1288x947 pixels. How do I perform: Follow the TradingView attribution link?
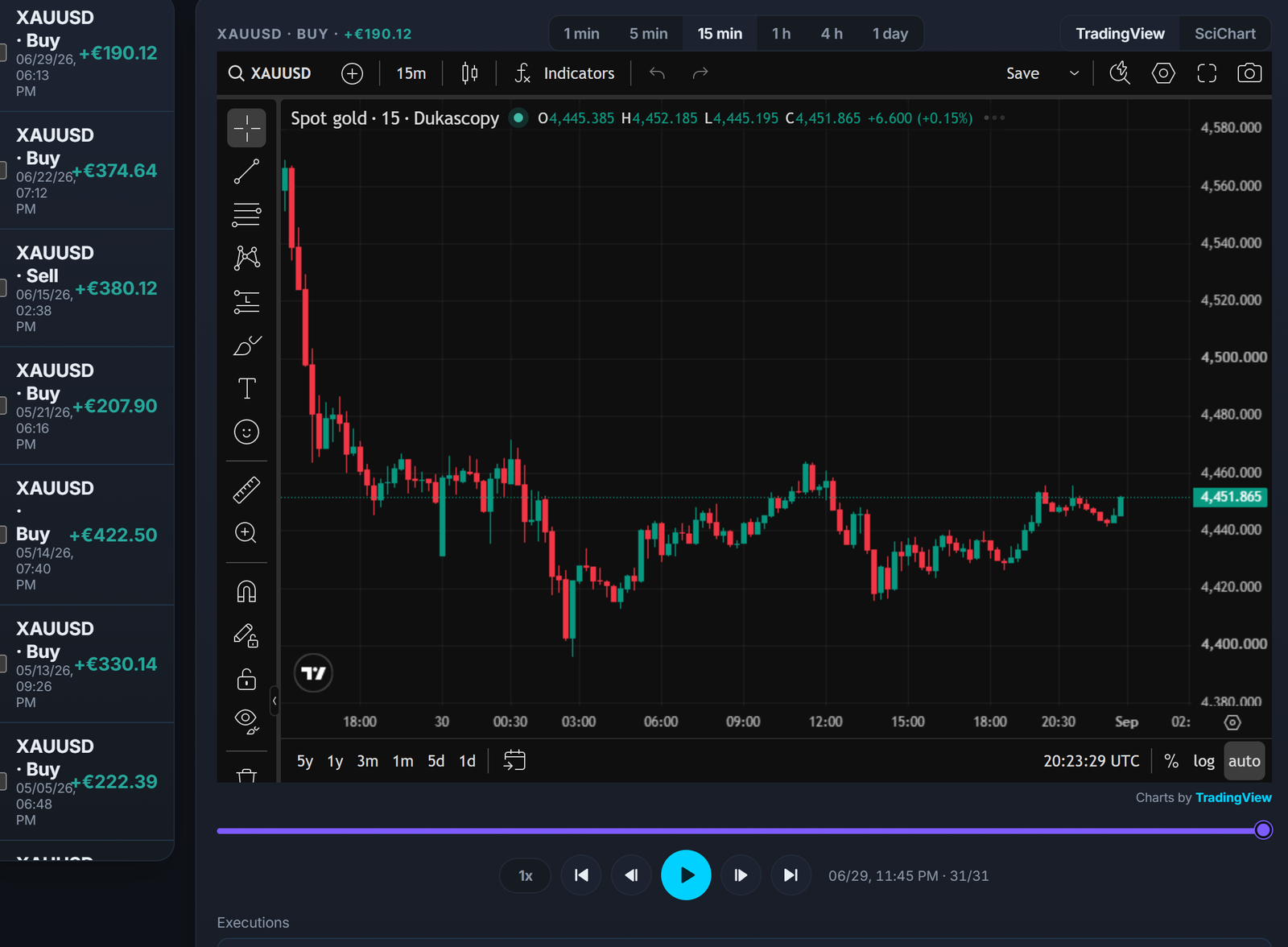tap(1233, 798)
